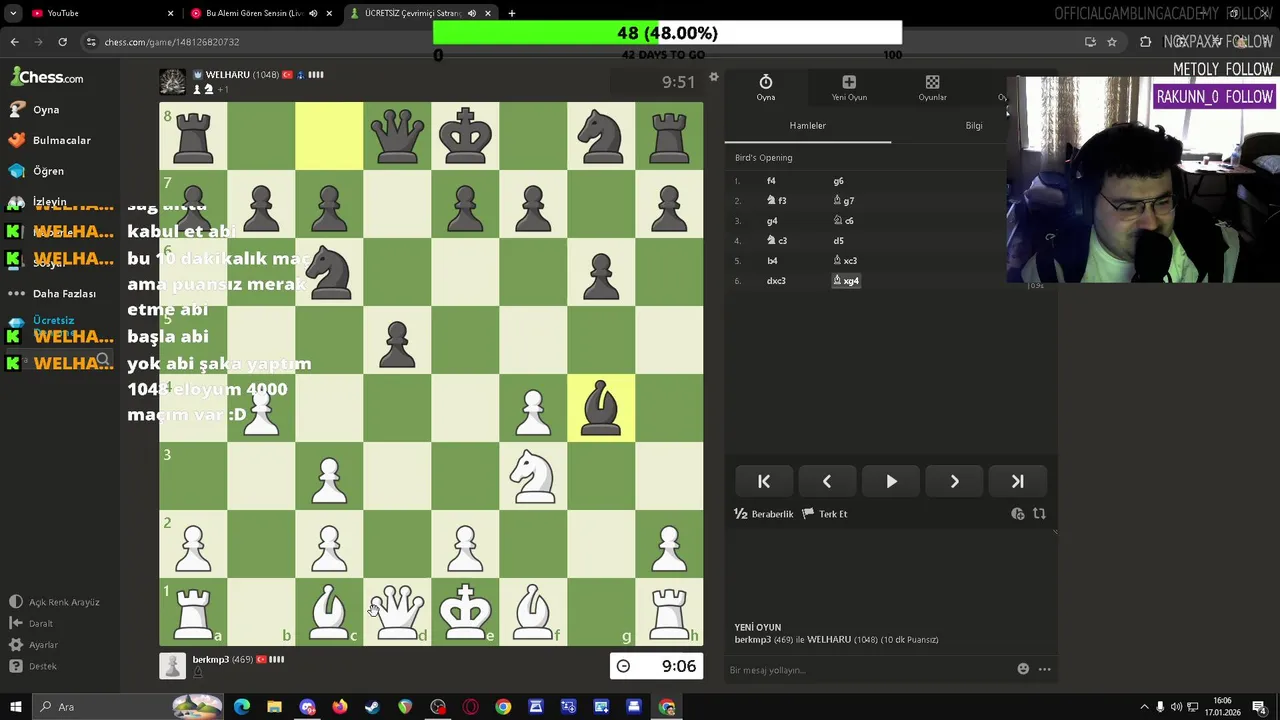1280x720 pixels.
Task: Click the Bird's Opening name
Action: (x=763, y=157)
